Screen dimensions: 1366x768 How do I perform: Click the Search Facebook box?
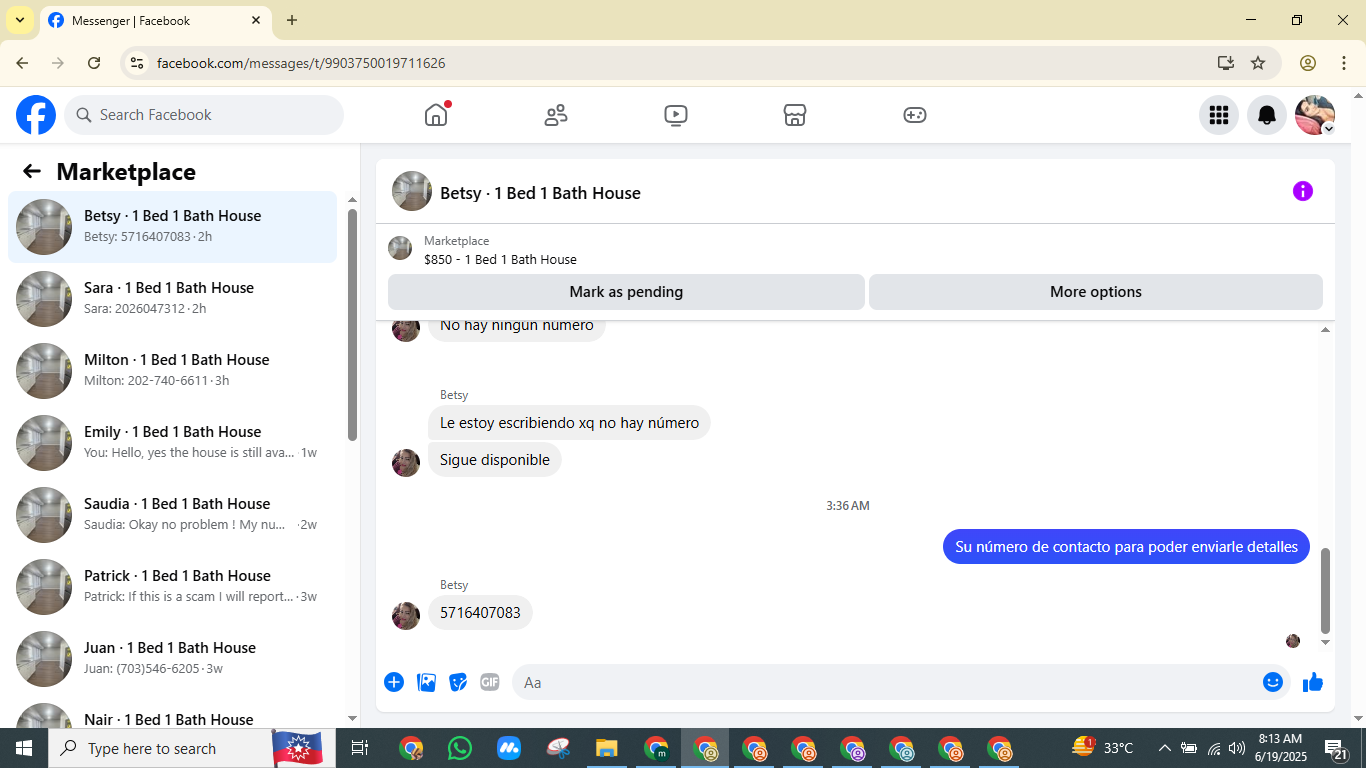point(204,115)
